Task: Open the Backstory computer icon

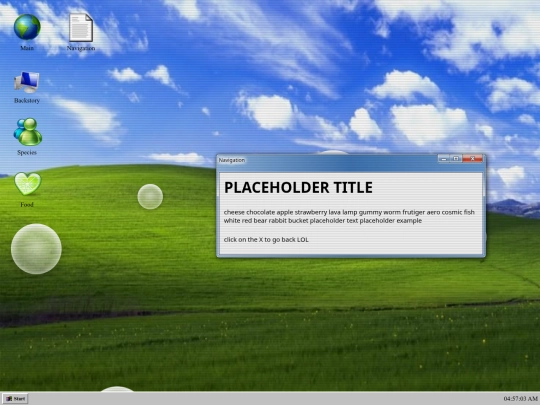Action: point(27,82)
